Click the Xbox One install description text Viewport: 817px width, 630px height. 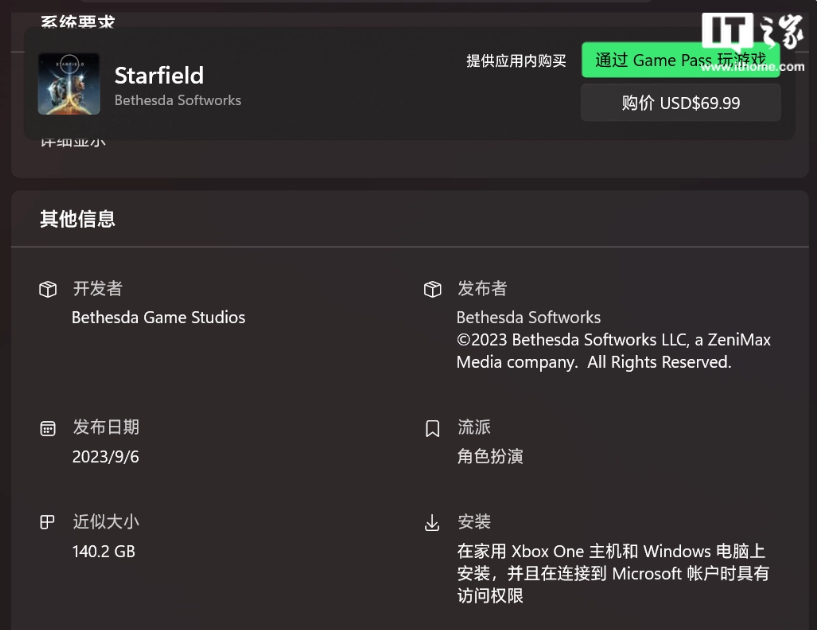pos(613,573)
